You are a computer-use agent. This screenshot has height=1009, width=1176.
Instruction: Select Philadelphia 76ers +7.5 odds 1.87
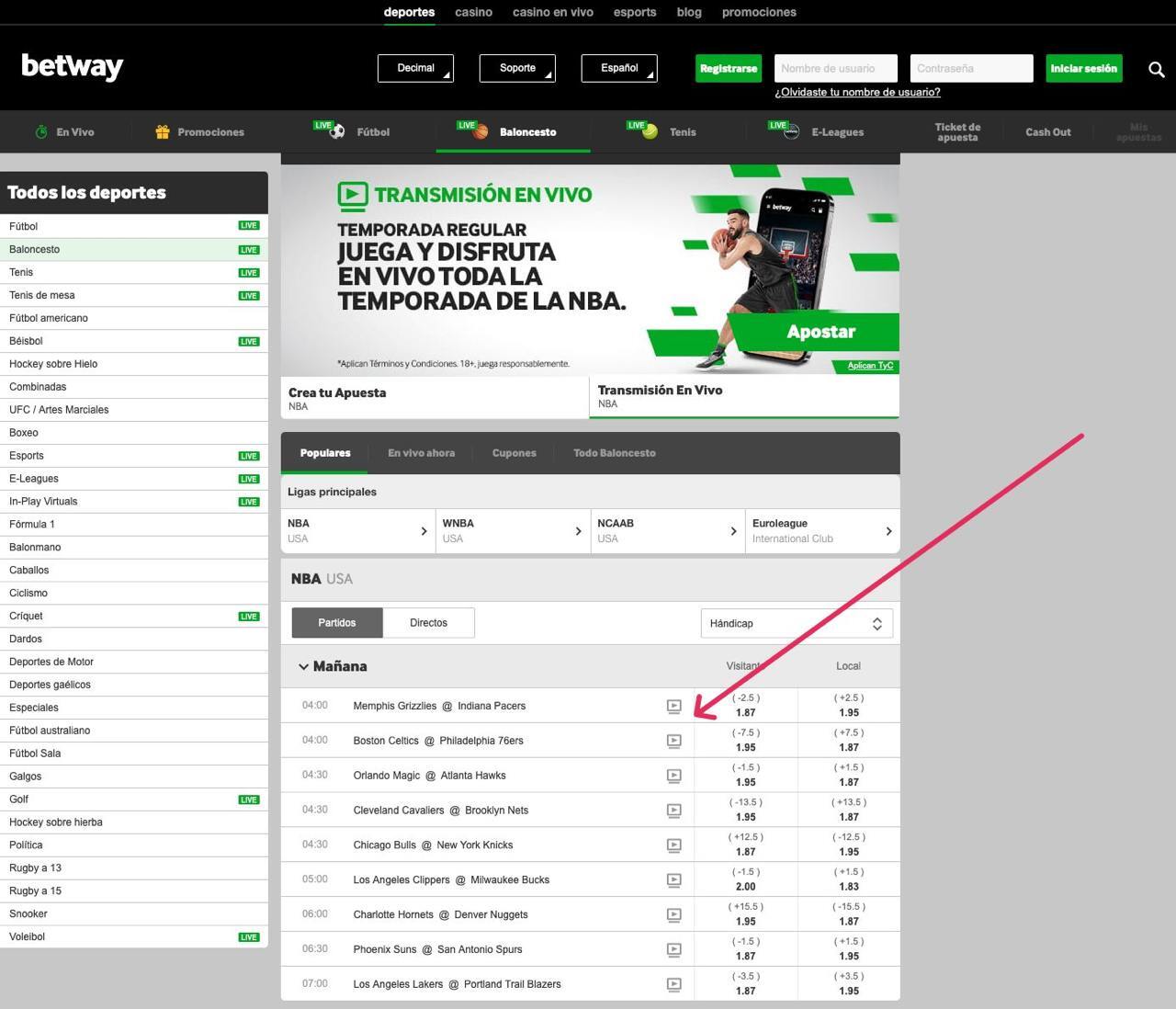[849, 741]
